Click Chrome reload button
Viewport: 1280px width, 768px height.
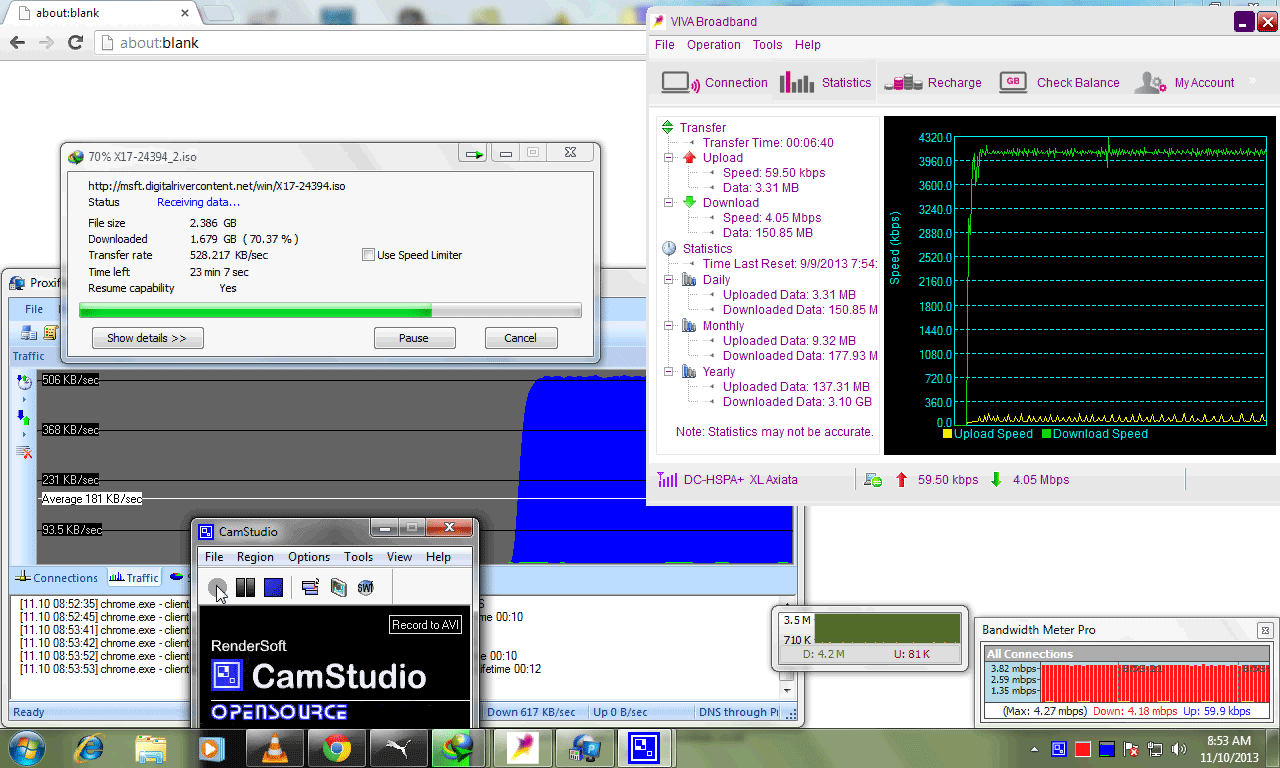point(75,43)
